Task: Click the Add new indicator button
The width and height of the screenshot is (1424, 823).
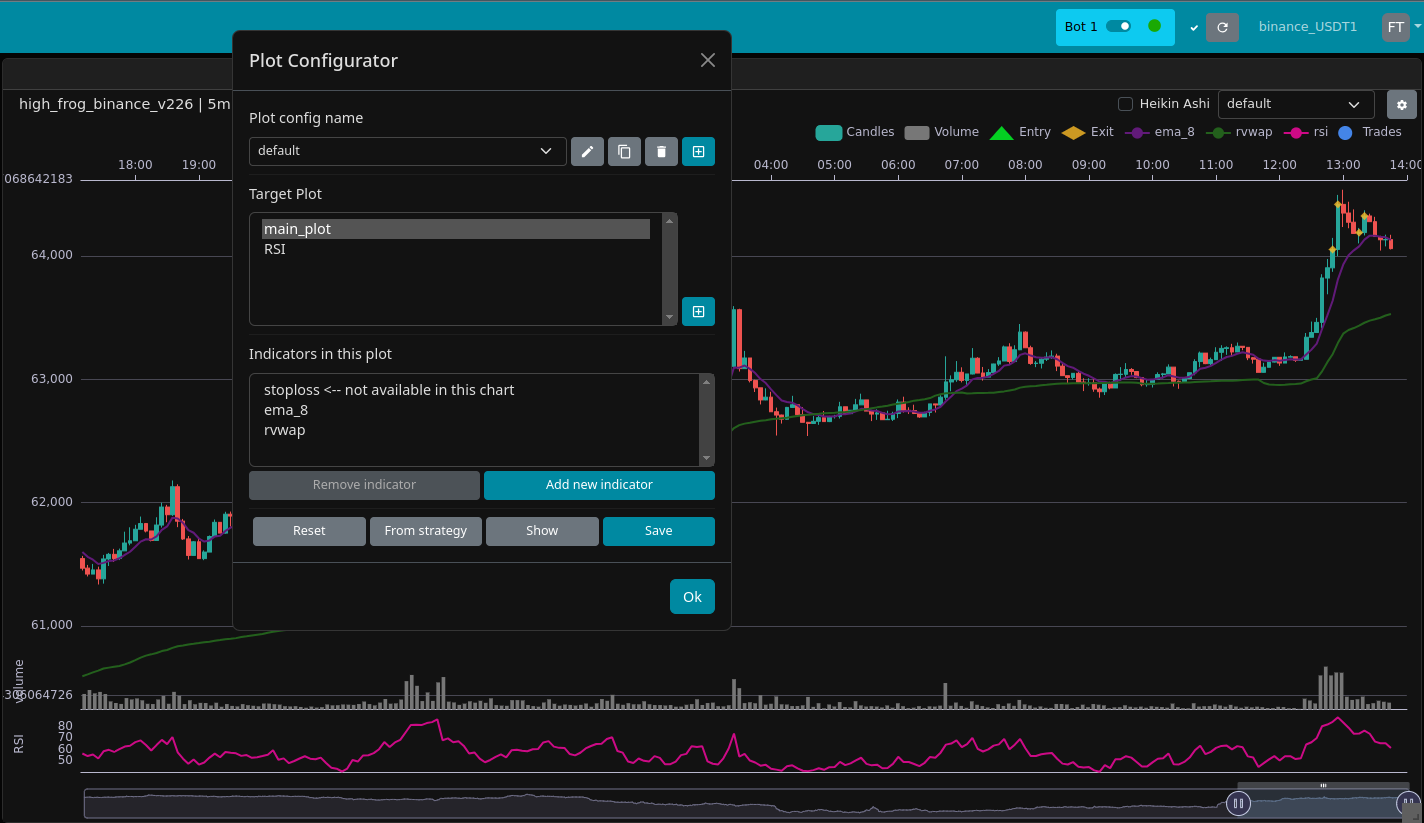Action: pos(599,485)
